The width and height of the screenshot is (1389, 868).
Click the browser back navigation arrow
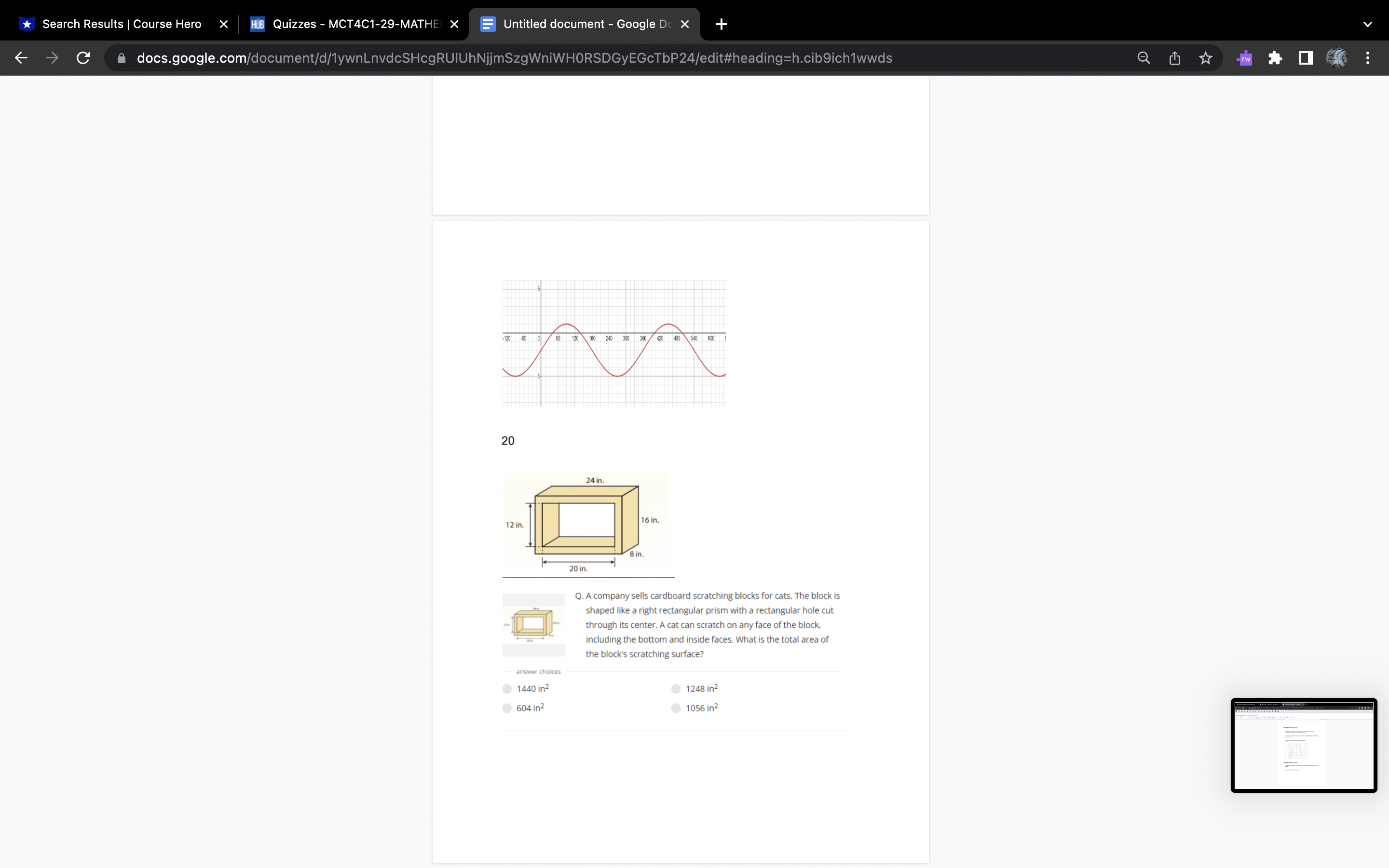21,57
